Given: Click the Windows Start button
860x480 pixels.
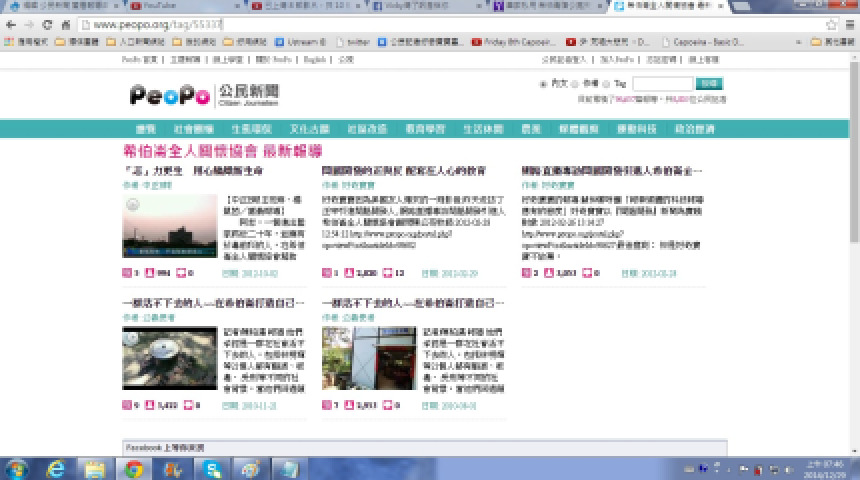Looking at the screenshot, I should click(17, 468).
